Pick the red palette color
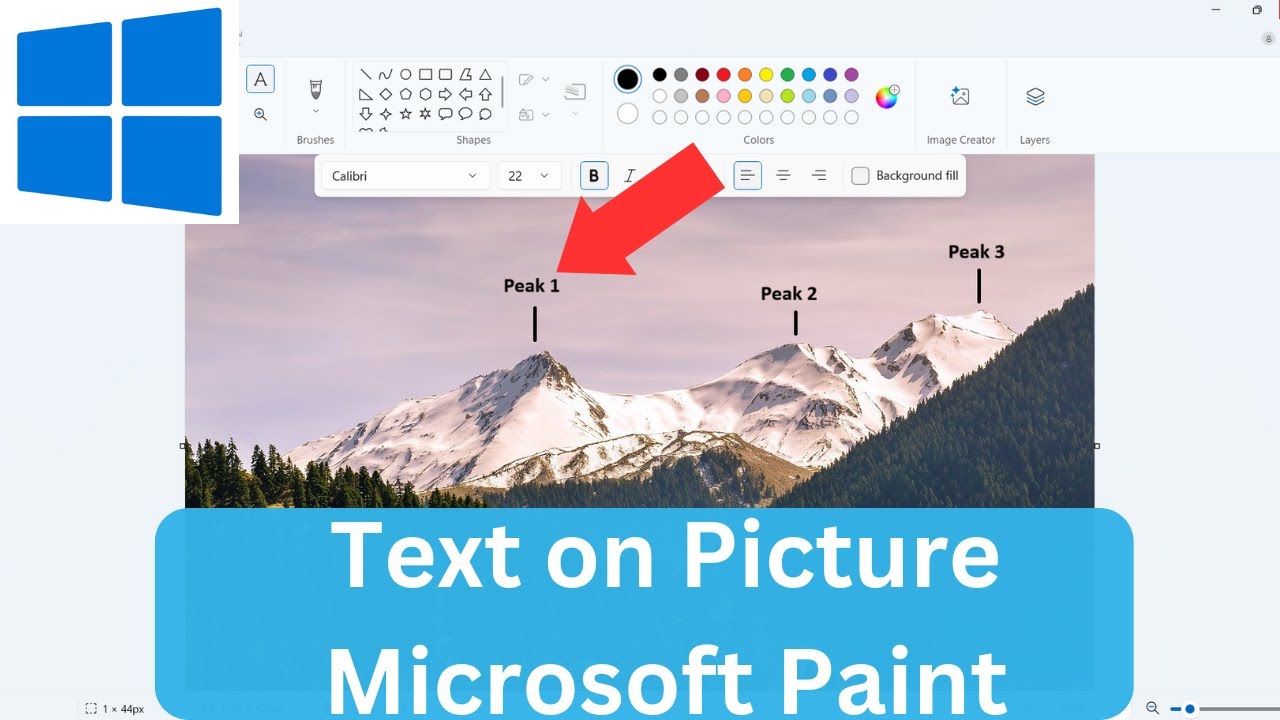 pos(723,74)
